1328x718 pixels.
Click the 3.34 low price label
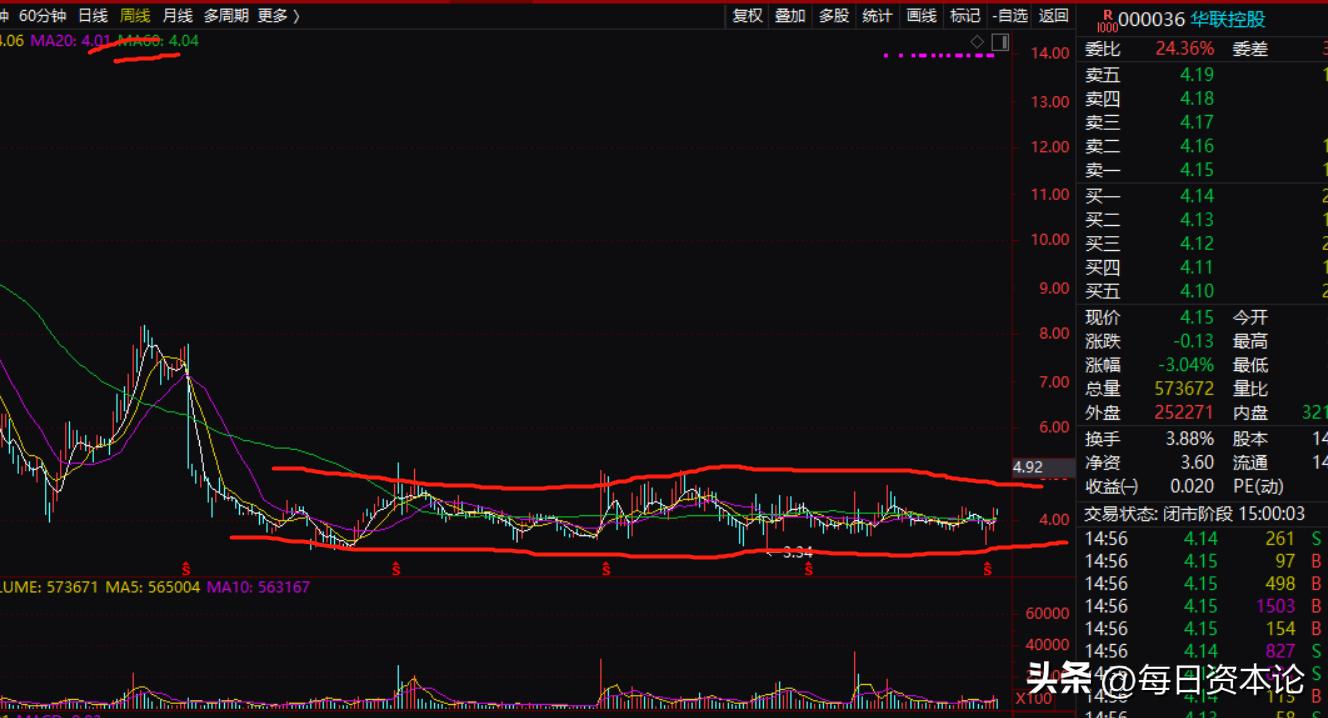(797, 552)
